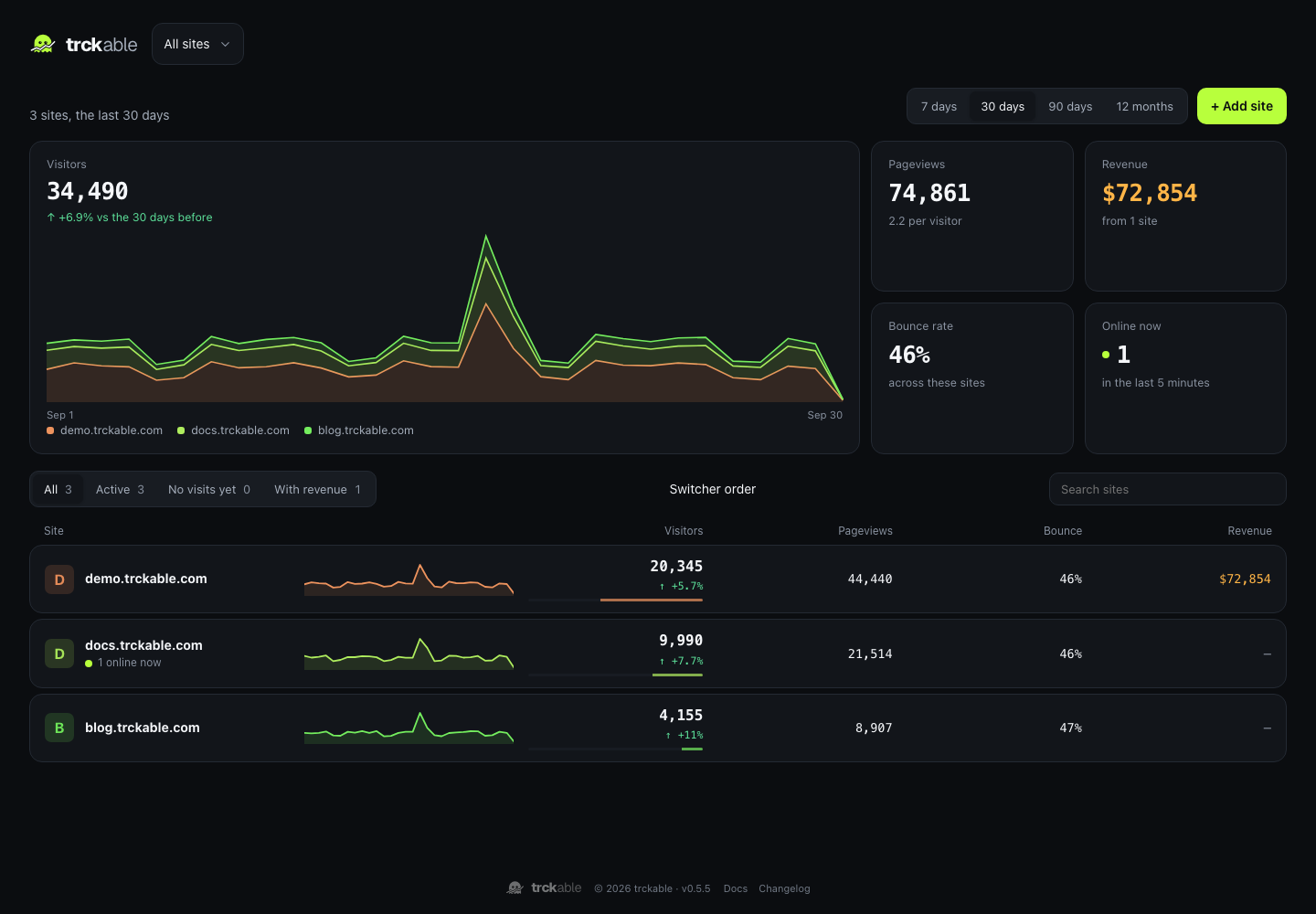Filter by Active sites
The image size is (1316, 914).
point(120,490)
